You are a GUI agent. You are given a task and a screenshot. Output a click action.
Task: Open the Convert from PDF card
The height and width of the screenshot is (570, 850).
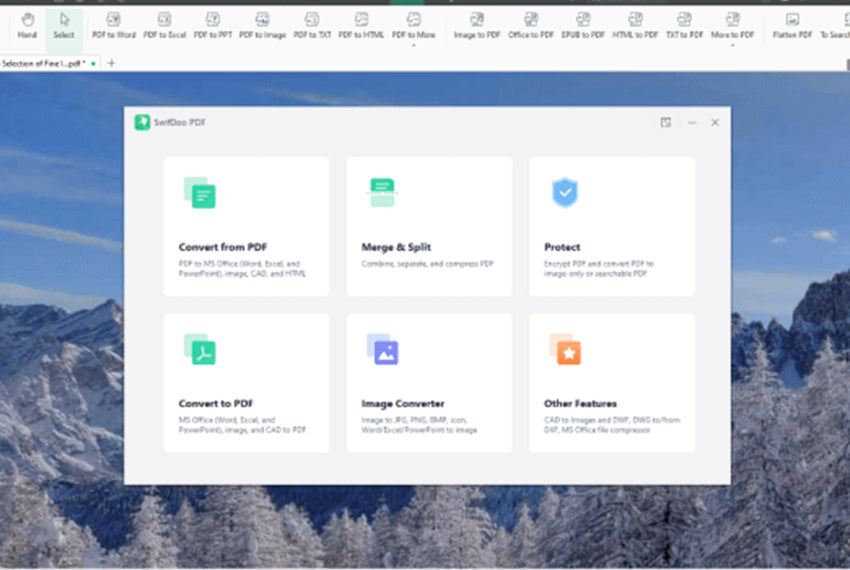(x=246, y=226)
